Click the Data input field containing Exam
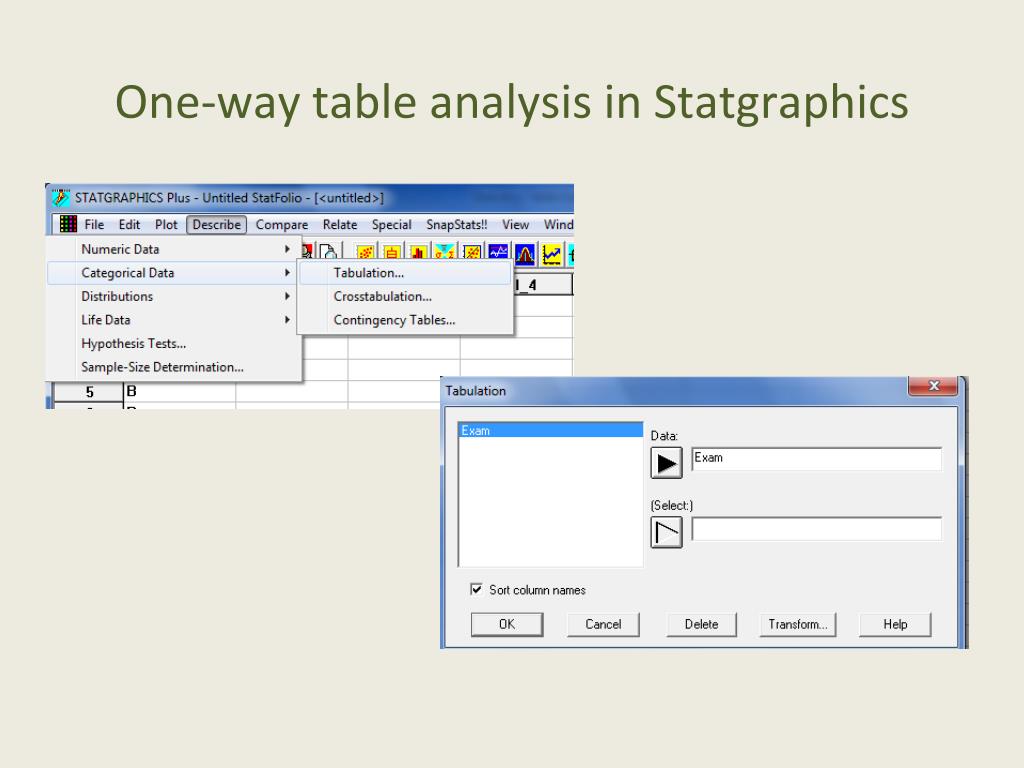 [x=816, y=458]
